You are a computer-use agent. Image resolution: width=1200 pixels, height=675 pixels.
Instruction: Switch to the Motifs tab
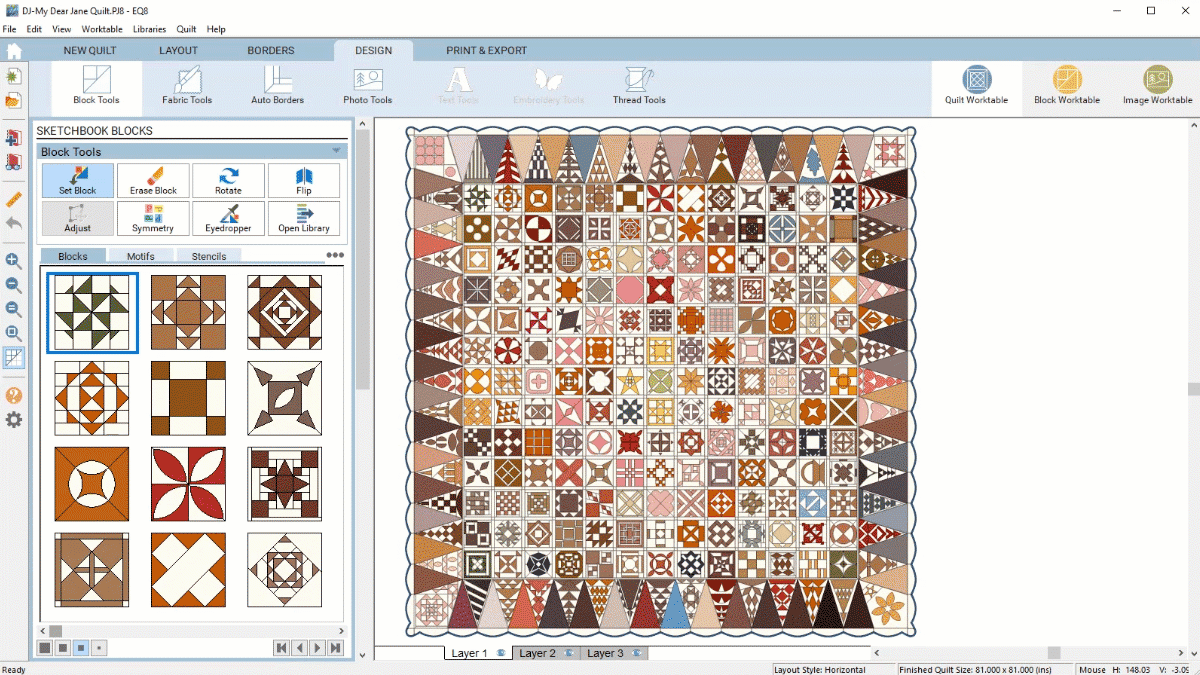pos(141,257)
